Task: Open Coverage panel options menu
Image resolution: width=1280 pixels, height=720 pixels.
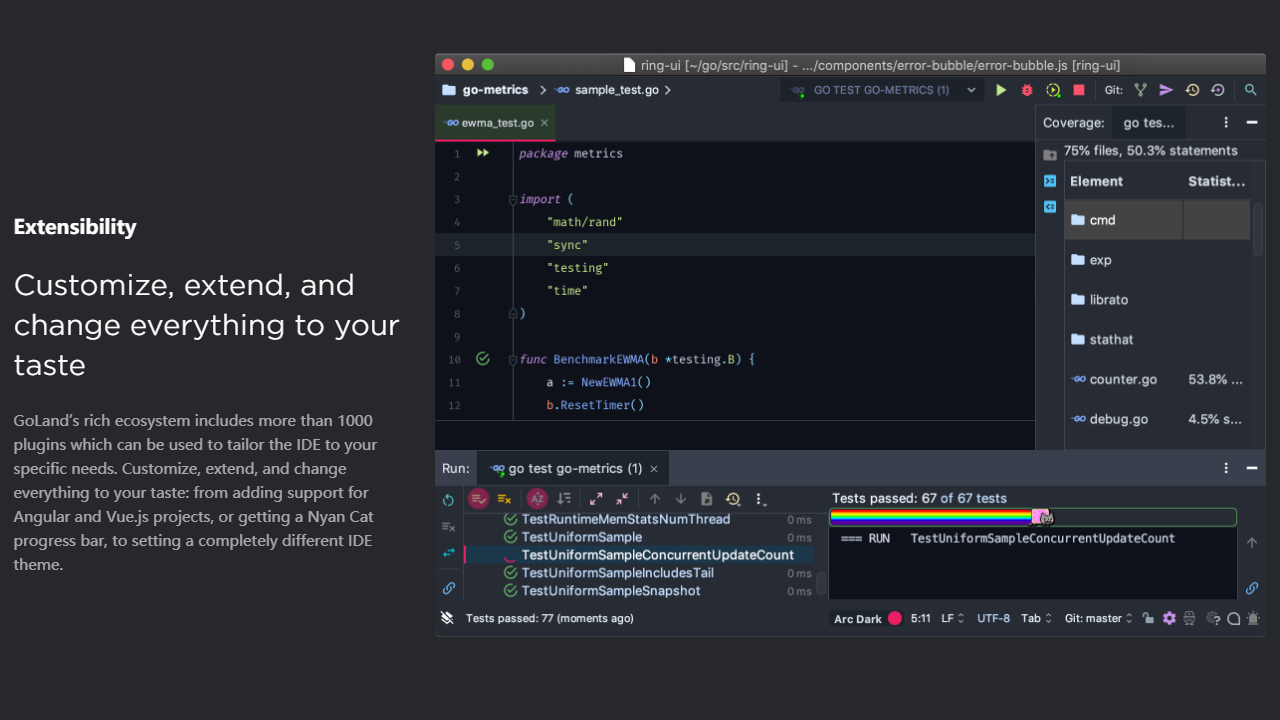Action: [x=1226, y=122]
